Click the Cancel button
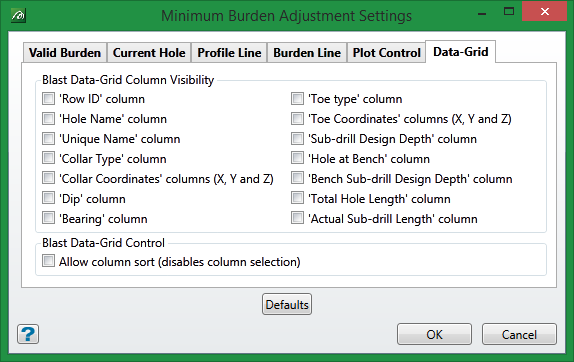 [519, 334]
